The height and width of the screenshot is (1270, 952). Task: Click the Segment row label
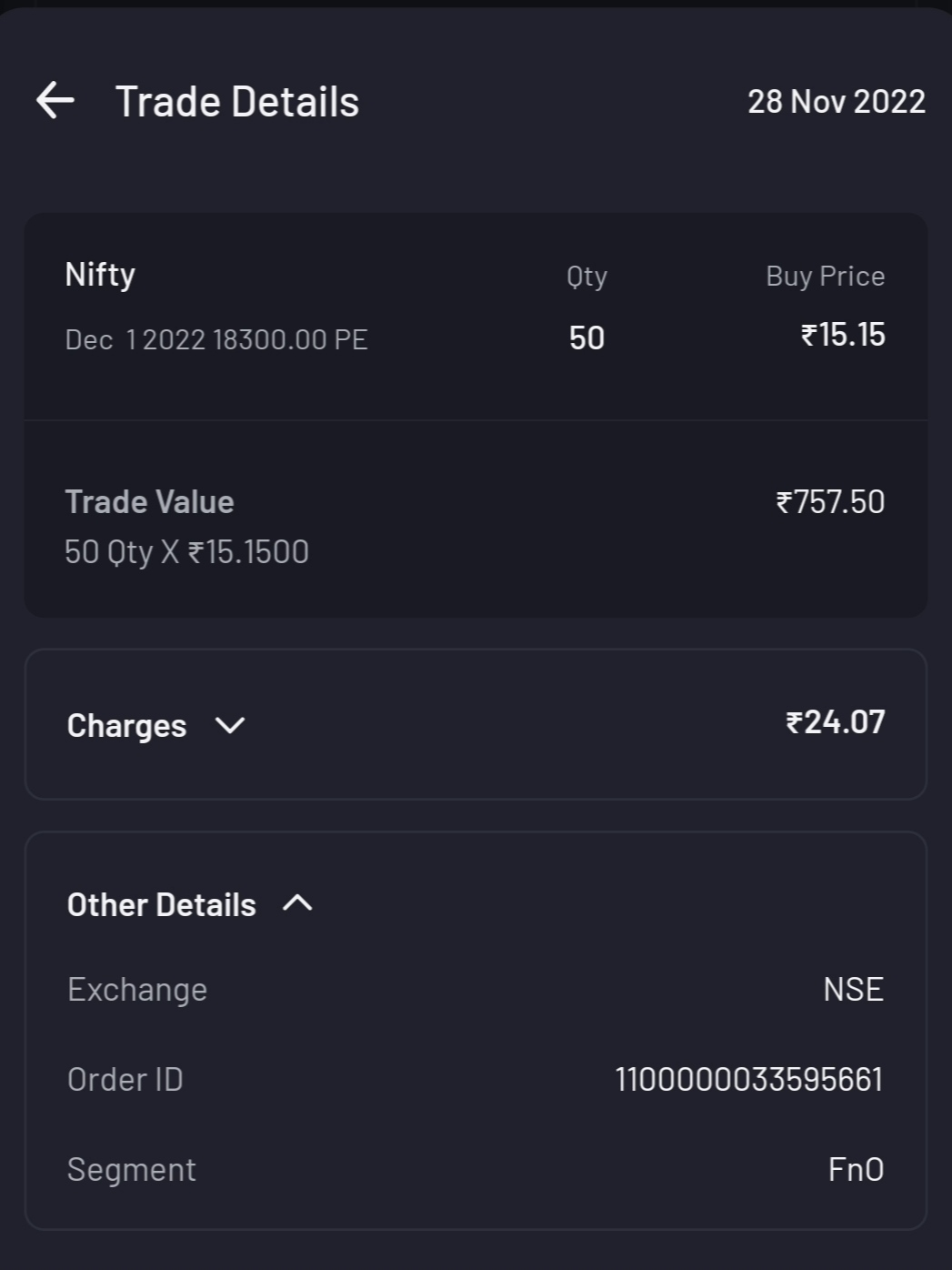[x=132, y=1169]
